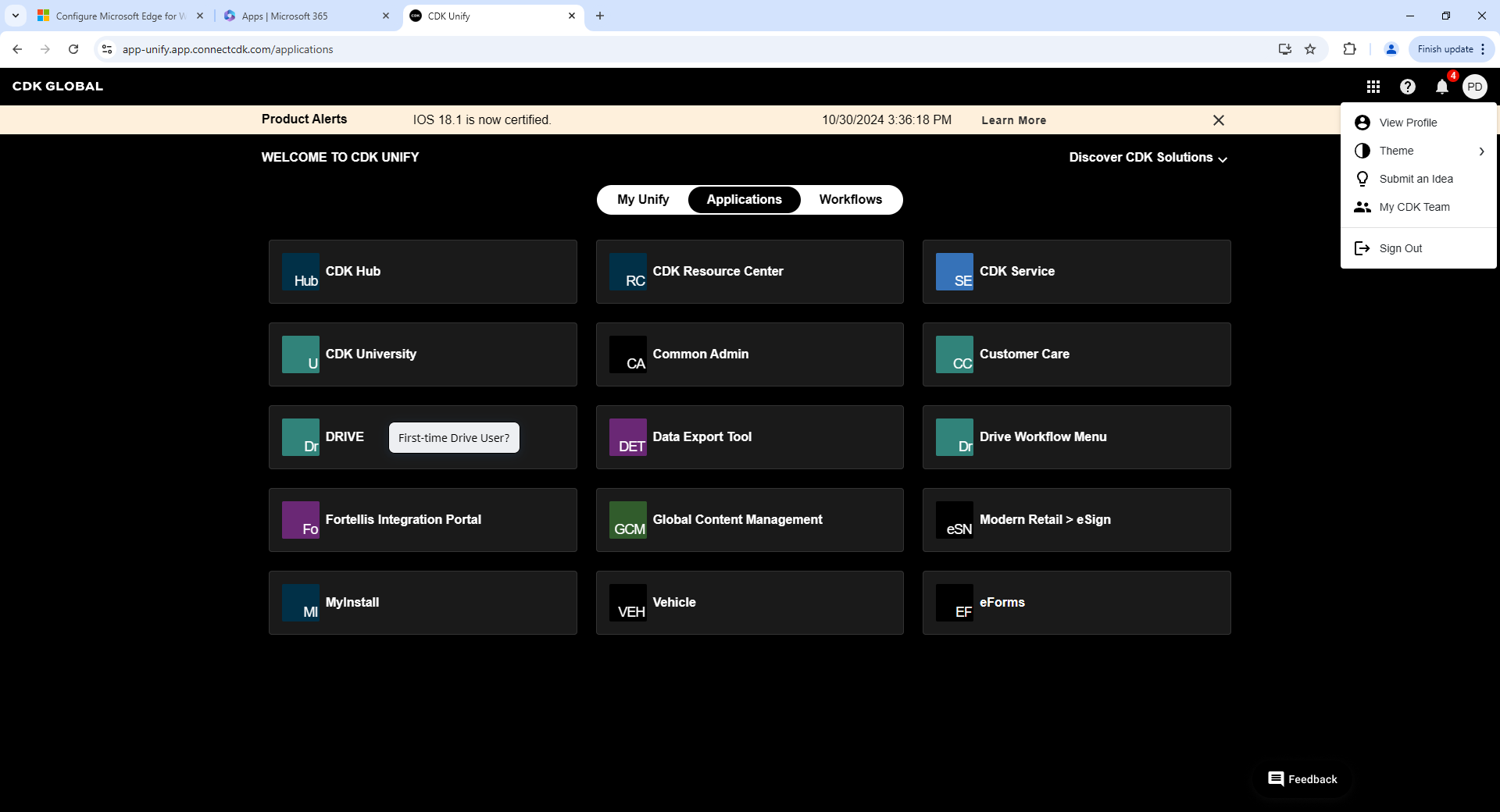The height and width of the screenshot is (812, 1500).
Task: Expand Discover CDK Solutions dropdown
Action: point(1148,158)
